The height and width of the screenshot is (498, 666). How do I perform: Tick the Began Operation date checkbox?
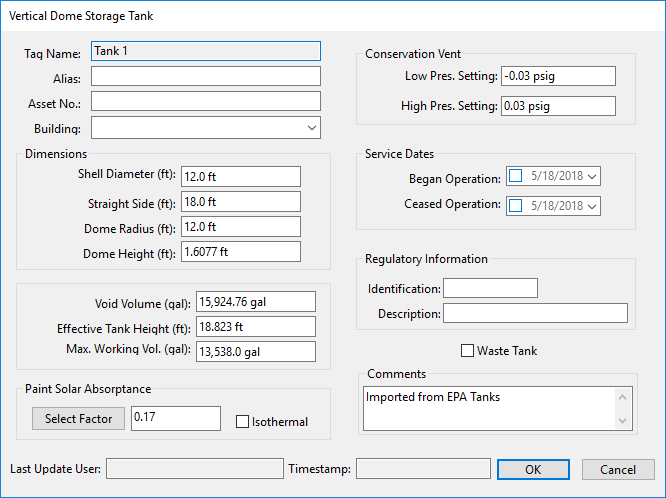[x=515, y=176]
